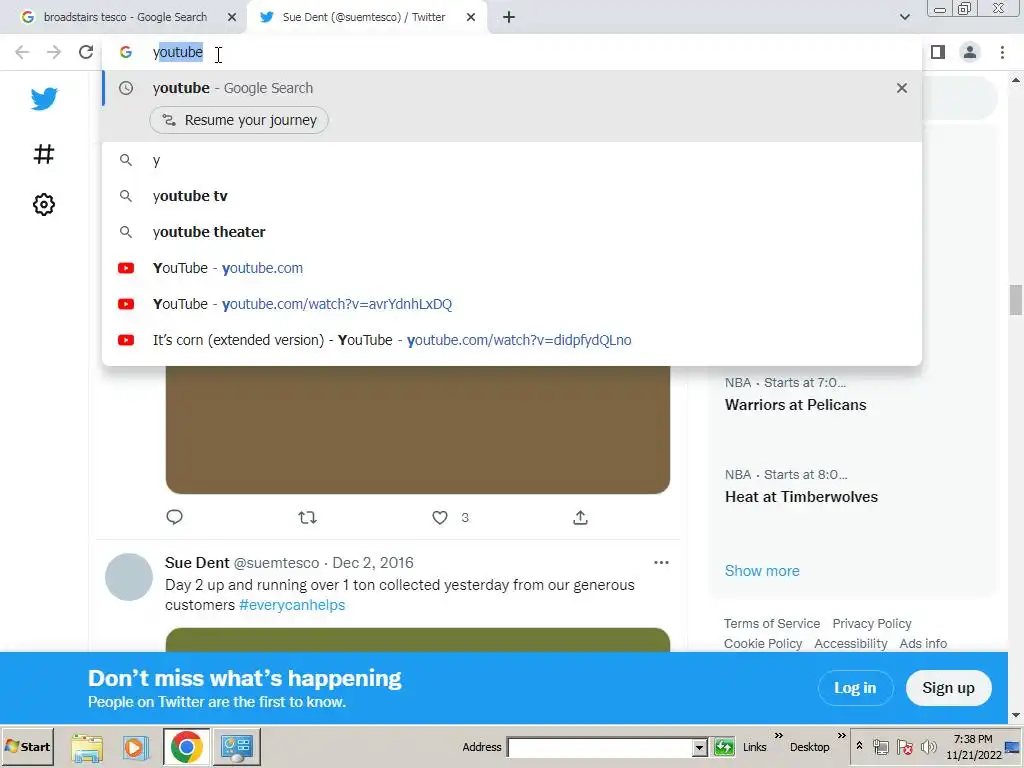Open the tab search chevron in title bar

(x=904, y=17)
